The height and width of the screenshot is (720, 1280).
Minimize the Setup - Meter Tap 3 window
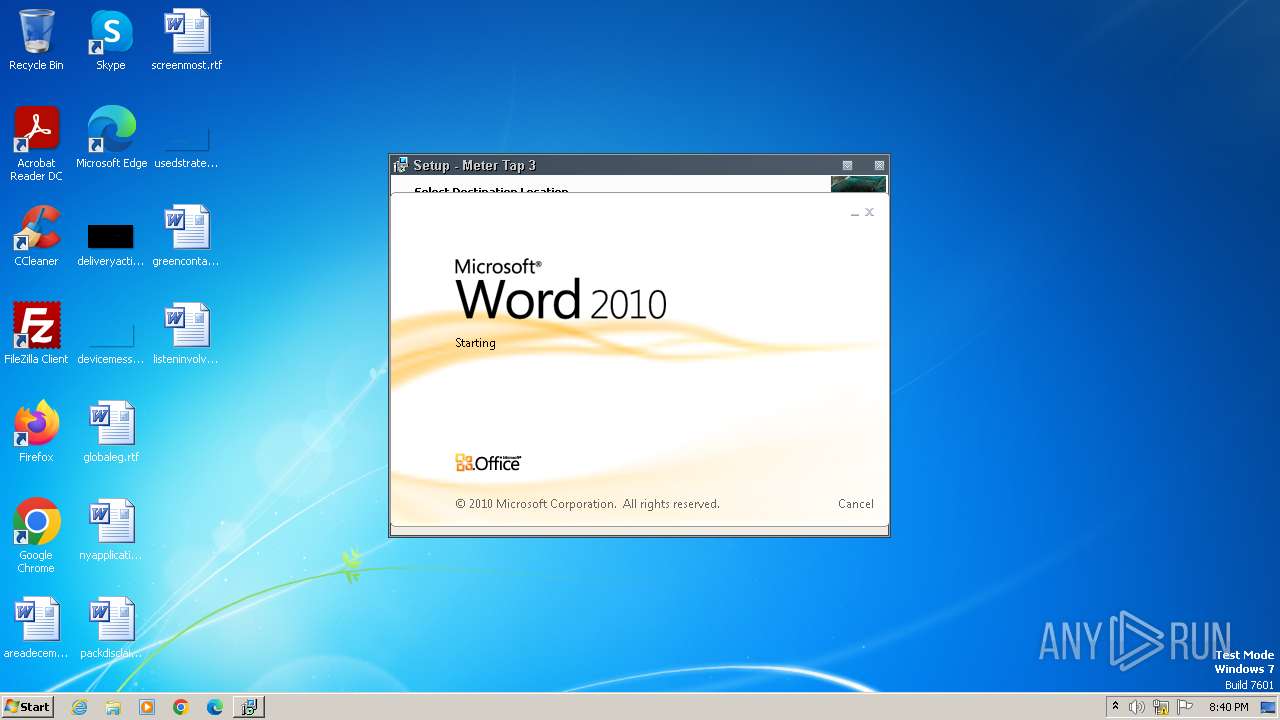point(847,165)
